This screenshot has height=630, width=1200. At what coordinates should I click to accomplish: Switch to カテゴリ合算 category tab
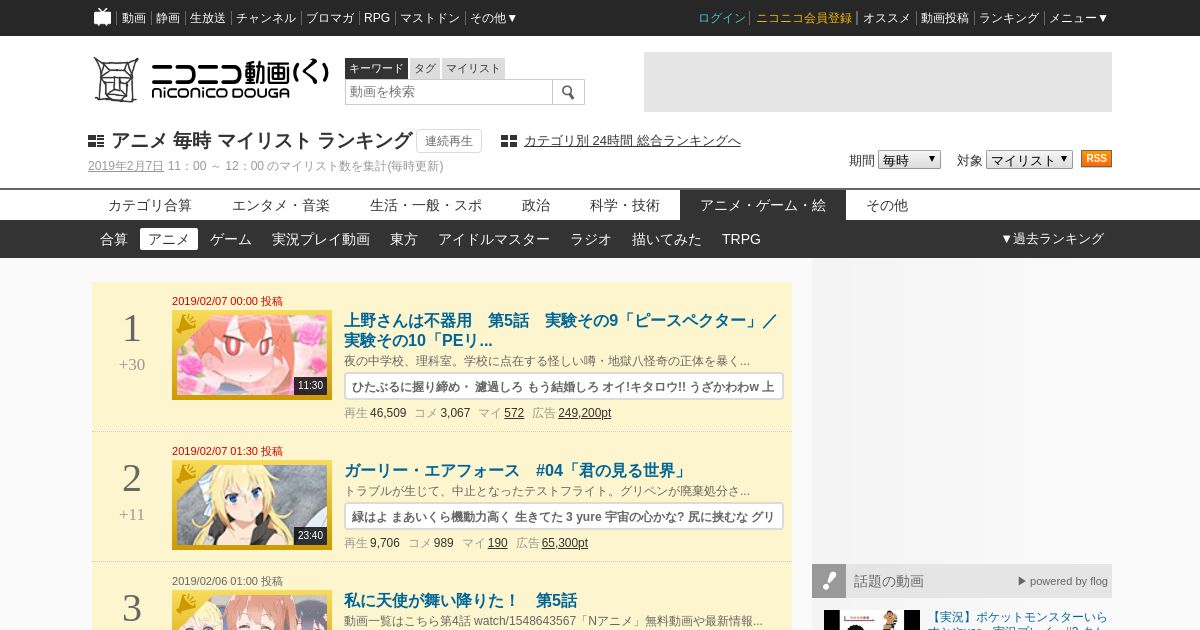(x=150, y=205)
